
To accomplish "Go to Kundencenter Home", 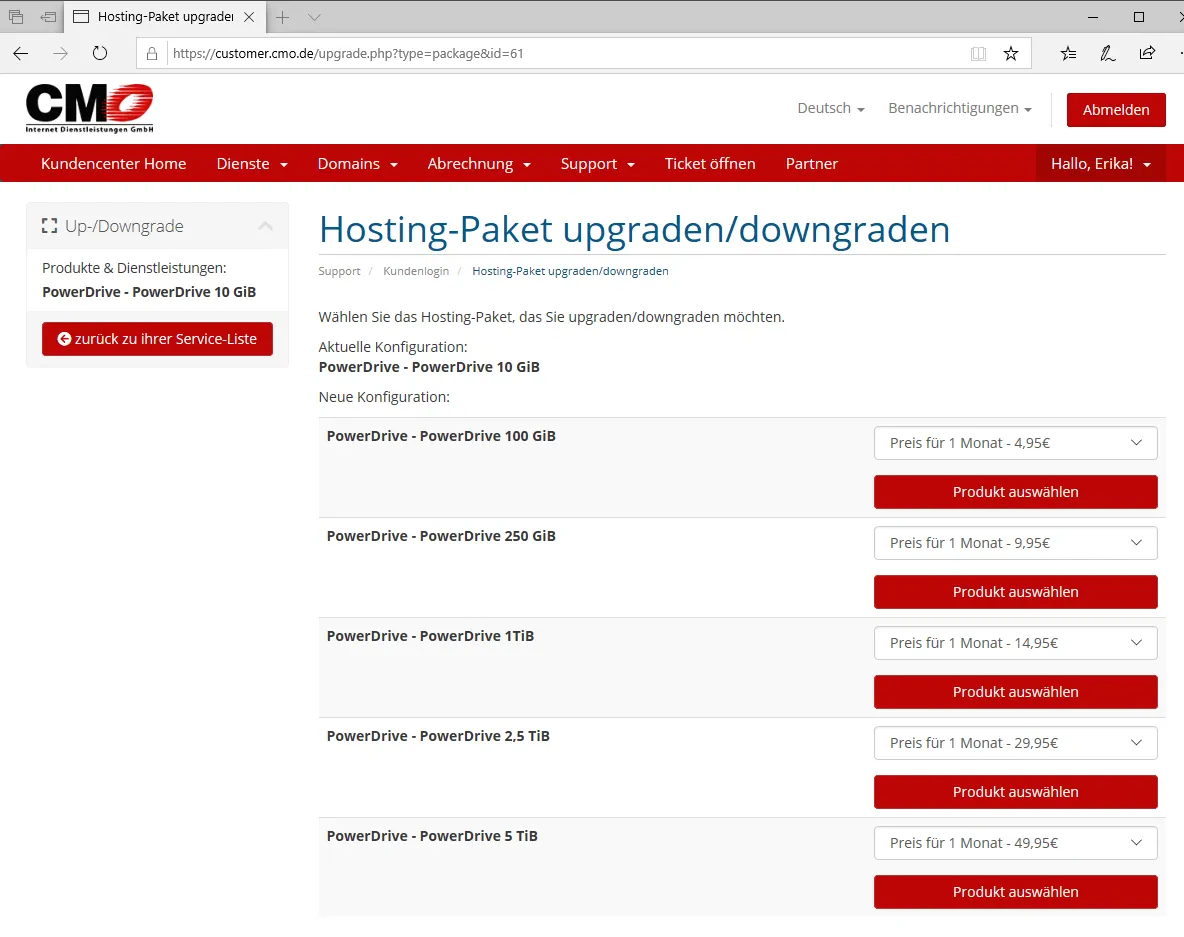I will pos(113,163).
